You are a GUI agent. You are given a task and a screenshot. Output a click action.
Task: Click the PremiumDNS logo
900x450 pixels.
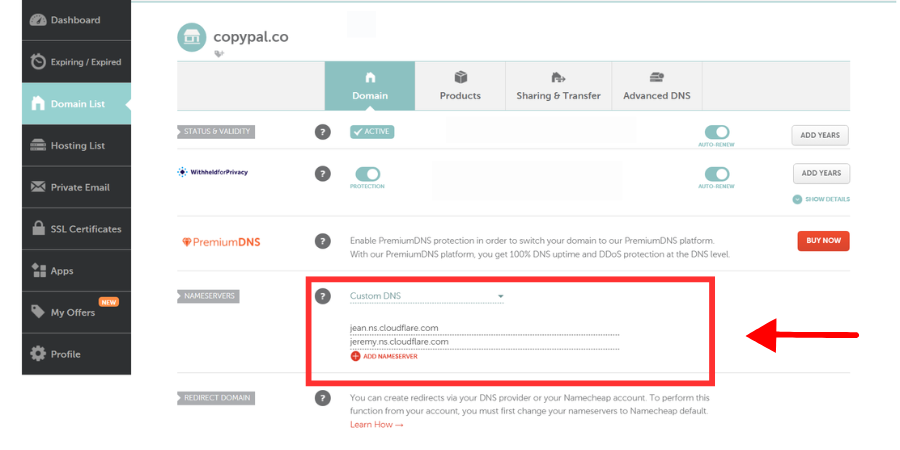(x=221, y=242)
